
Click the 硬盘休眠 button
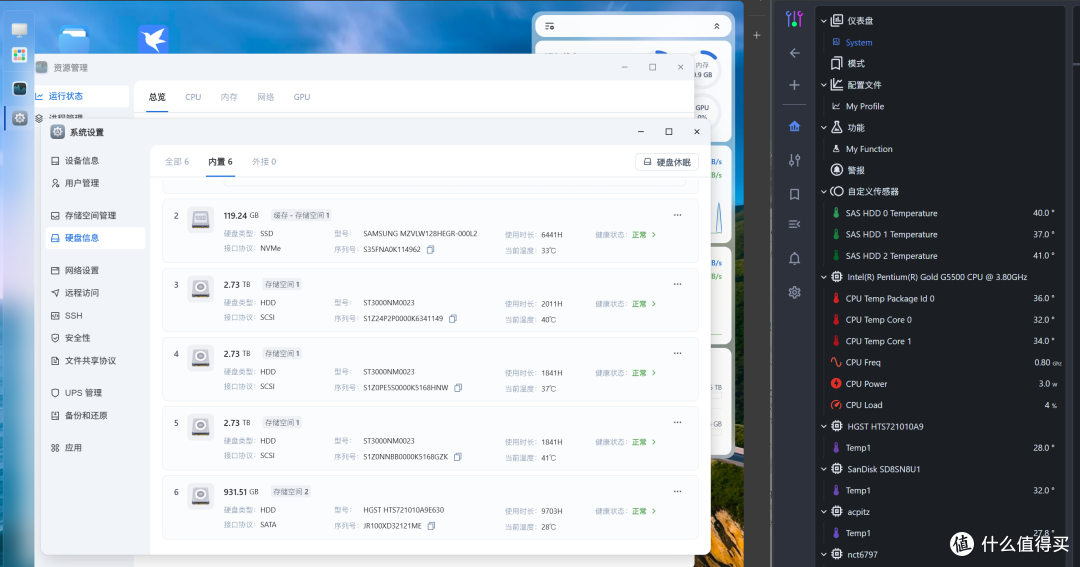[667, 162]
